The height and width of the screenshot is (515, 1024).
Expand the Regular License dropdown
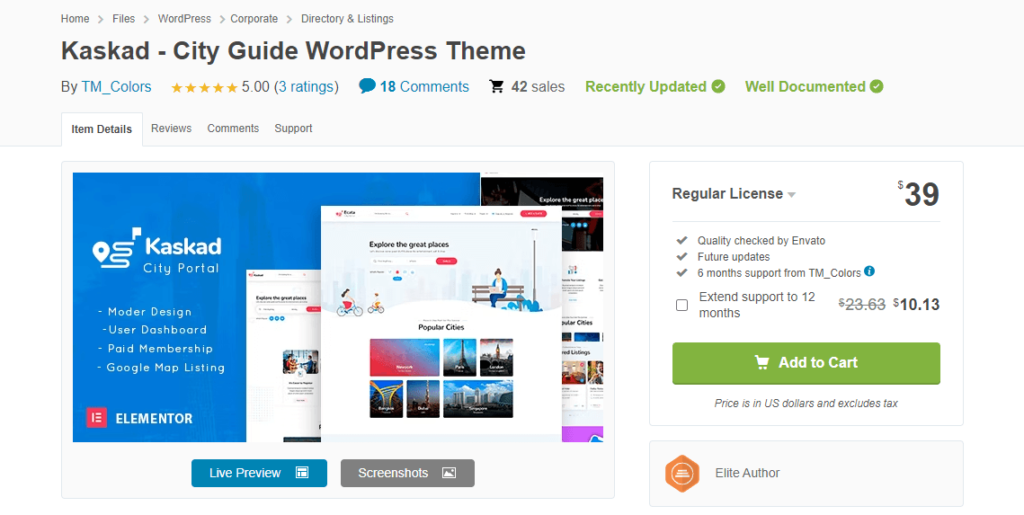[734, 194]
